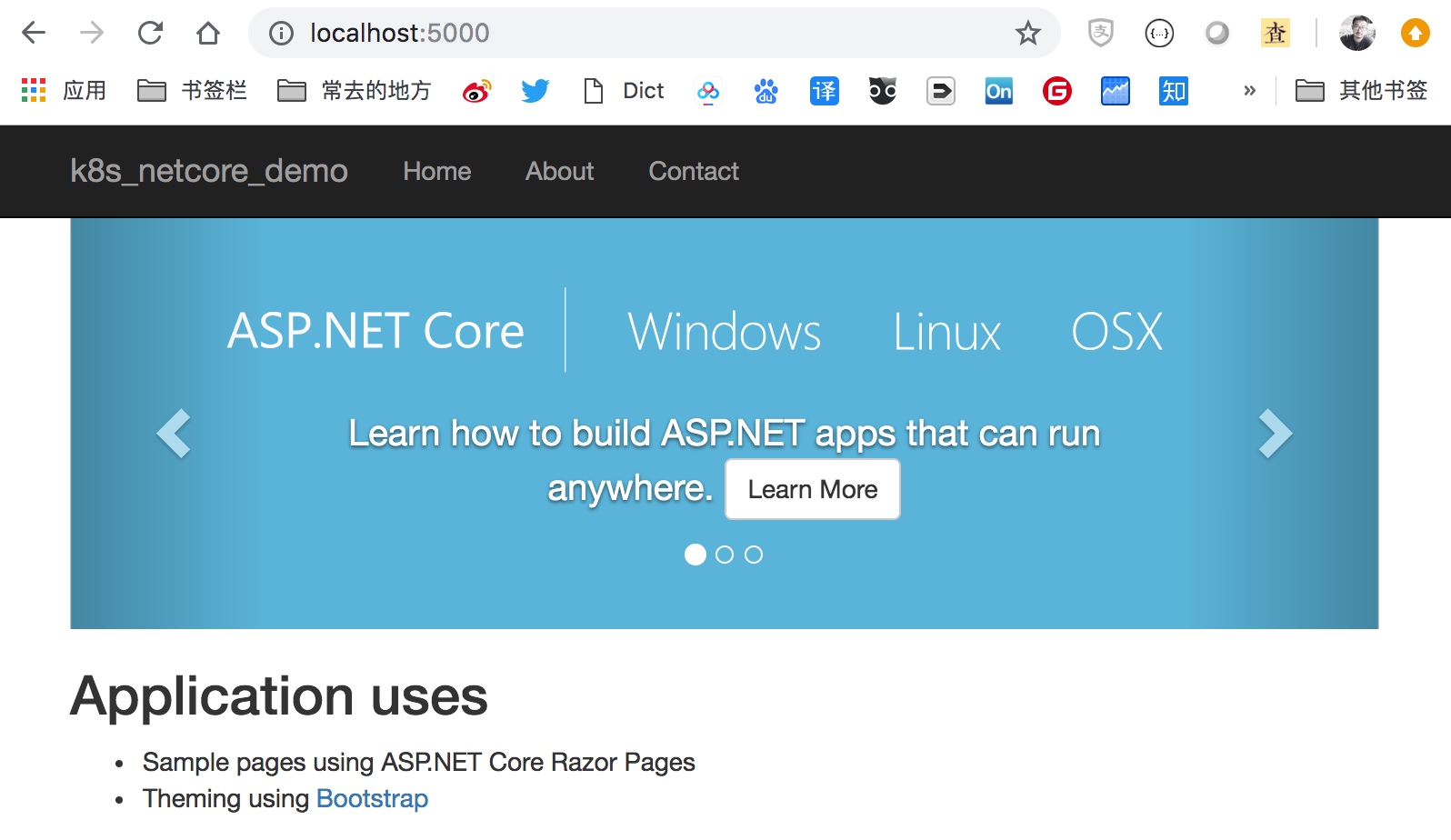
Task: Go back to the previous page
Action: (x=34, y=34)
